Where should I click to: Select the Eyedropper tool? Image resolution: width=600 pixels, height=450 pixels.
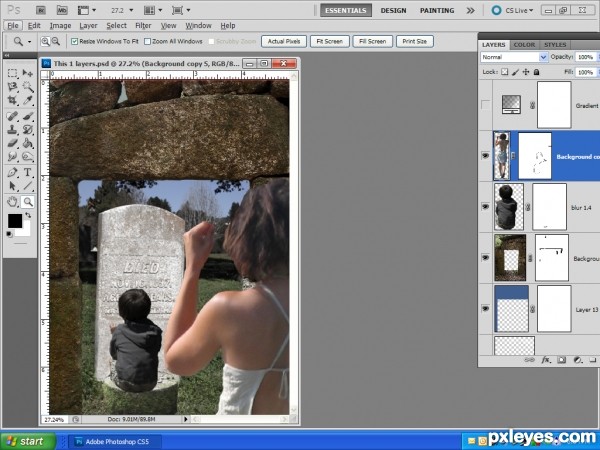[x=28, y=100]
